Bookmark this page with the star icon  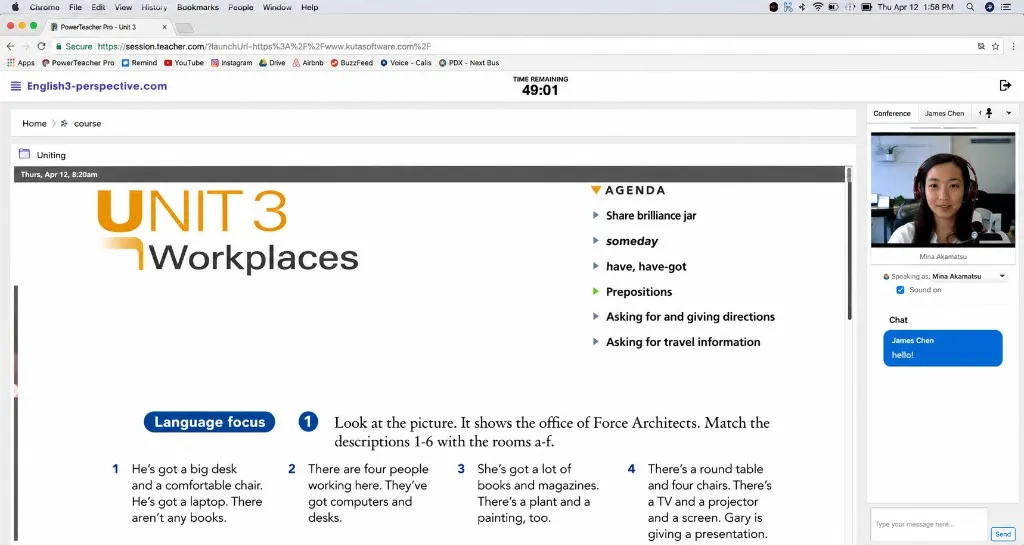[x=995, y=46]
